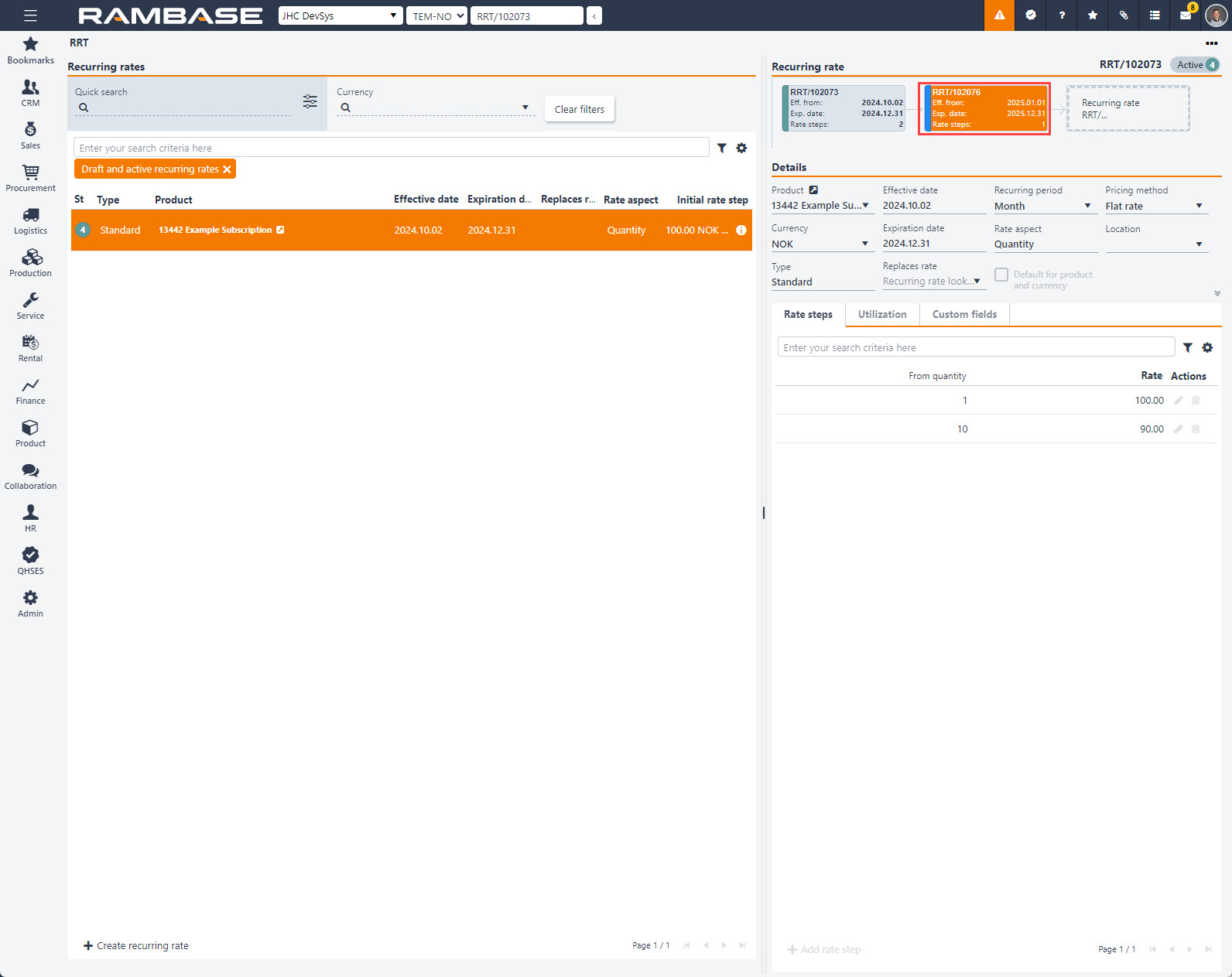Screen dimensions: 1232x977
Task: Open the QHSES module icon
Action: [30, 561]
